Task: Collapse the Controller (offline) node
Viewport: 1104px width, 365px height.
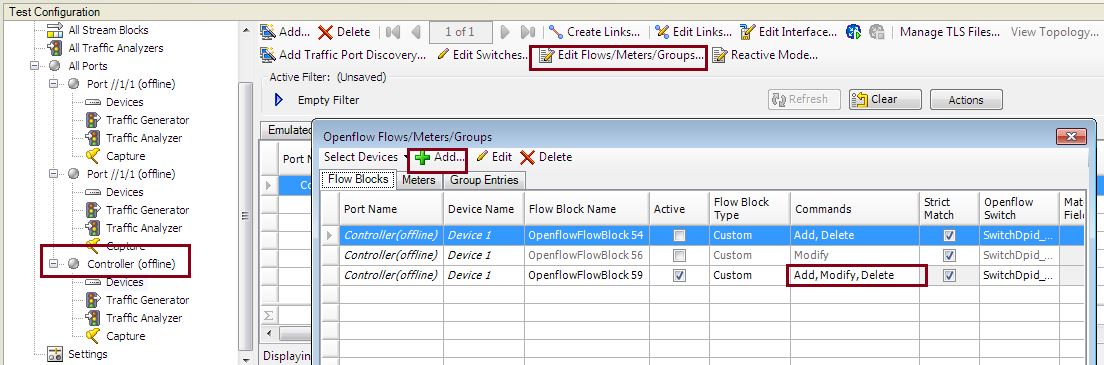Action: [54, 265]
